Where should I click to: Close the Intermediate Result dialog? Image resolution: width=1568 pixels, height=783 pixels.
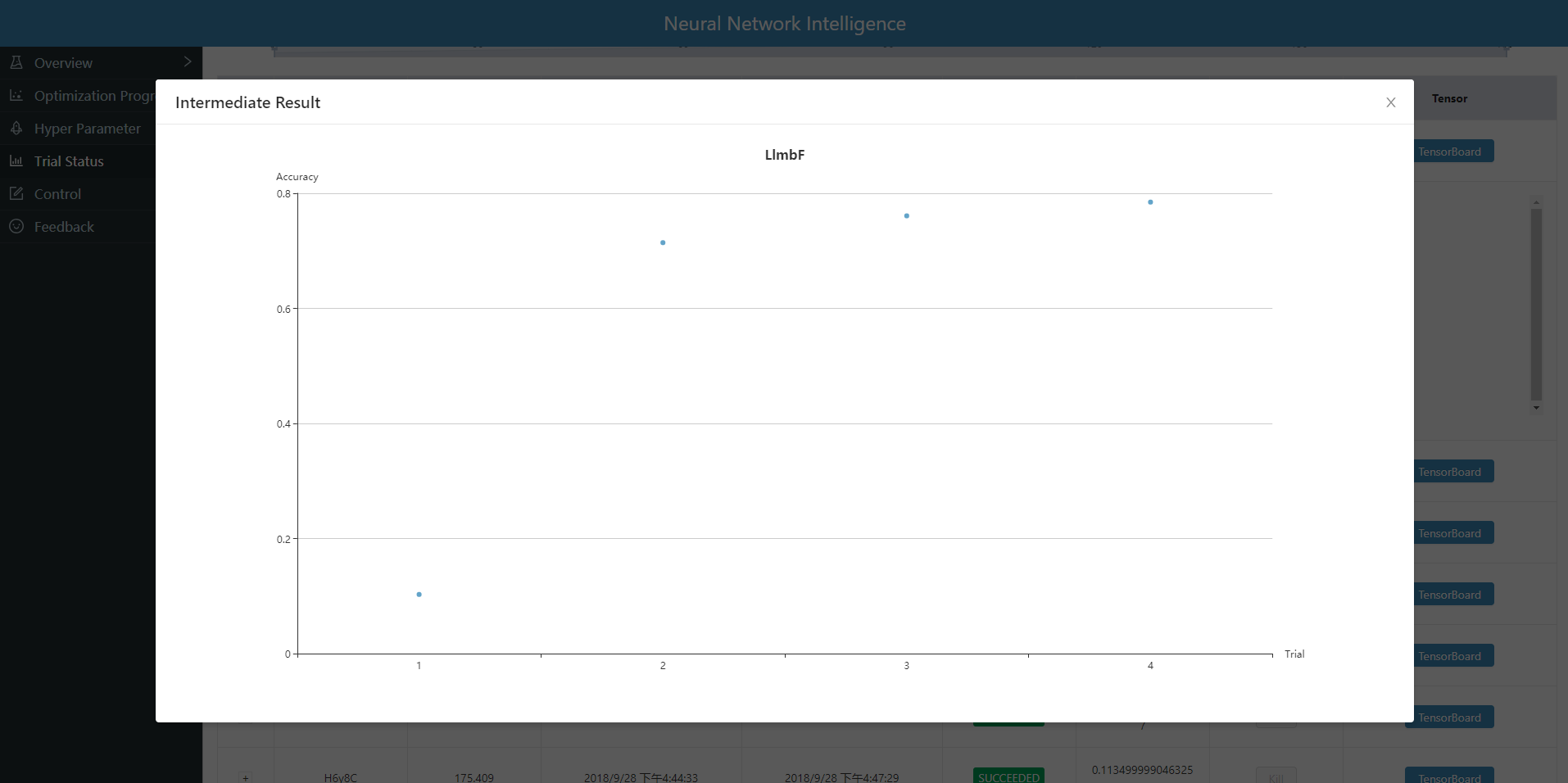point(1390,102)
